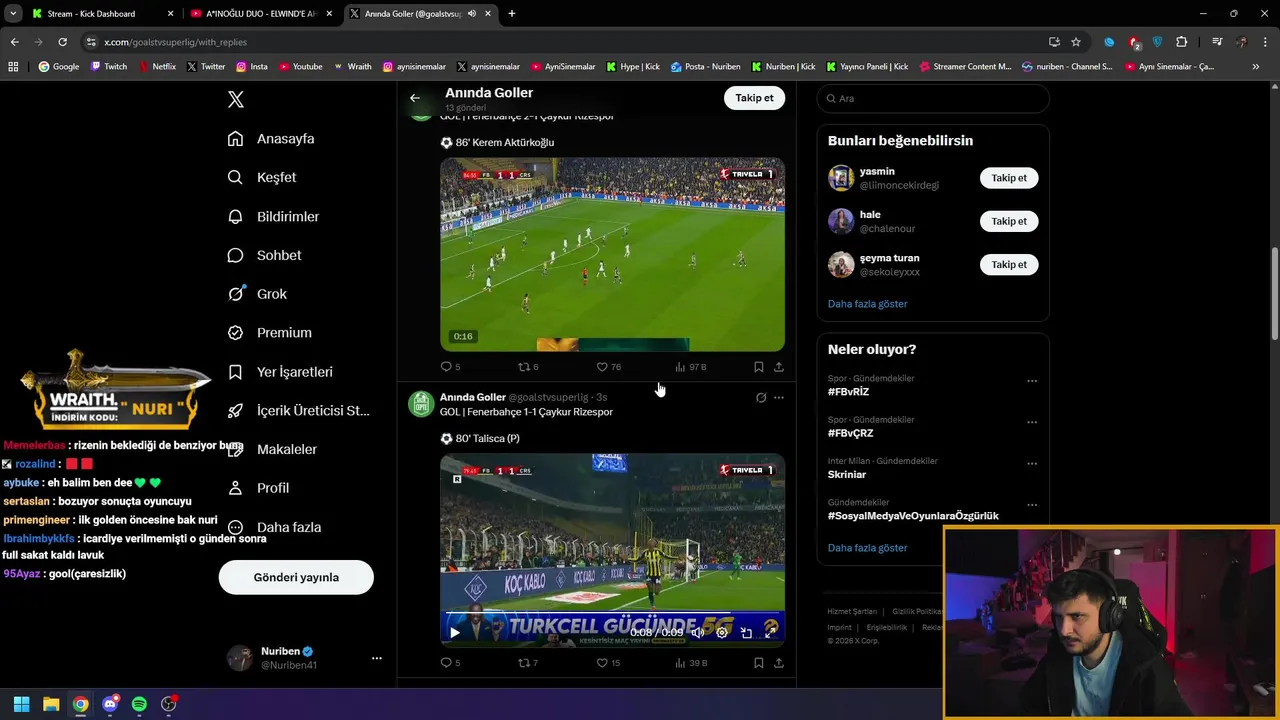This screenshot has width=1280, height=720.
Task: Share the 86' Kerem Aktürkoğlu post
Action: click(x=779, y=367)
